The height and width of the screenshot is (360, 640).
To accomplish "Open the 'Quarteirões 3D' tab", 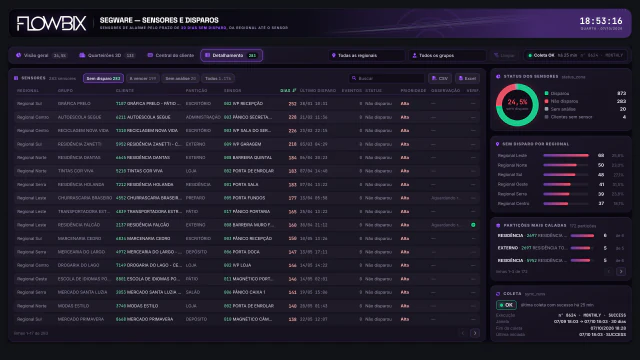I will coord(106,56).
